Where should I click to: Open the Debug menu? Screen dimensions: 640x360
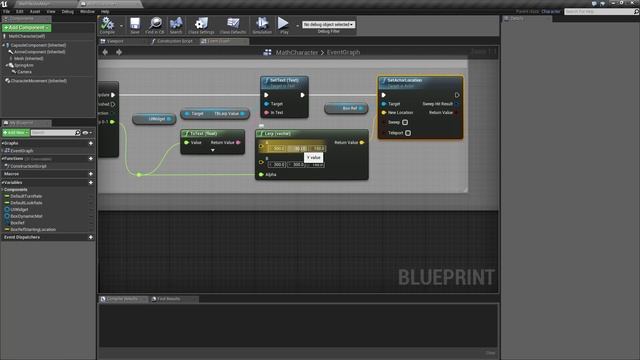click(68, 11)
